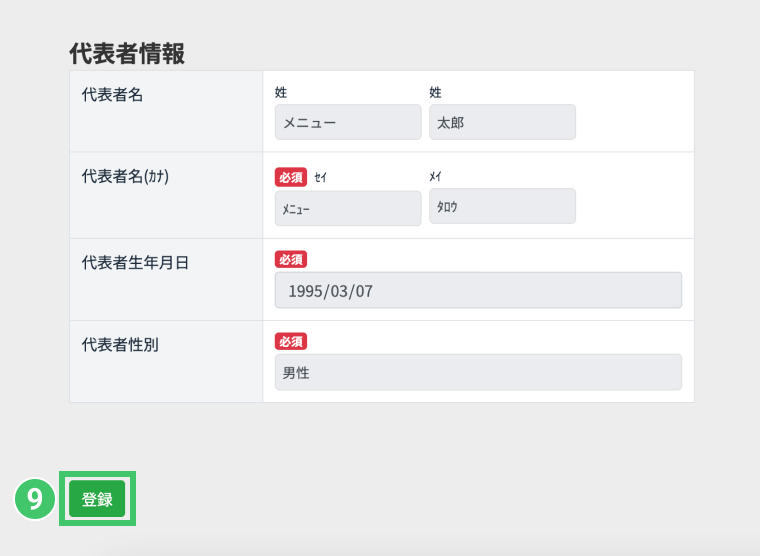Screen dimensions: 760x556
Task: Click the 代表者情報 section heading
Action: [127, 54]
